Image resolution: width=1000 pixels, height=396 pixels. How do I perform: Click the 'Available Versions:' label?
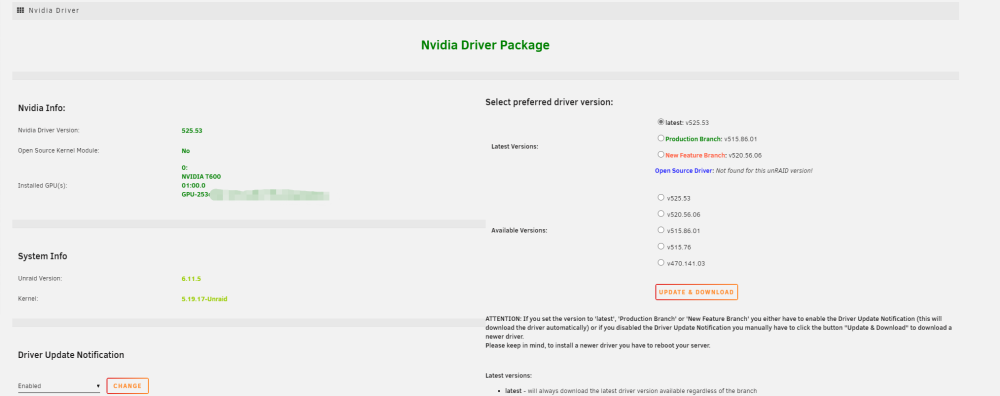519,231
